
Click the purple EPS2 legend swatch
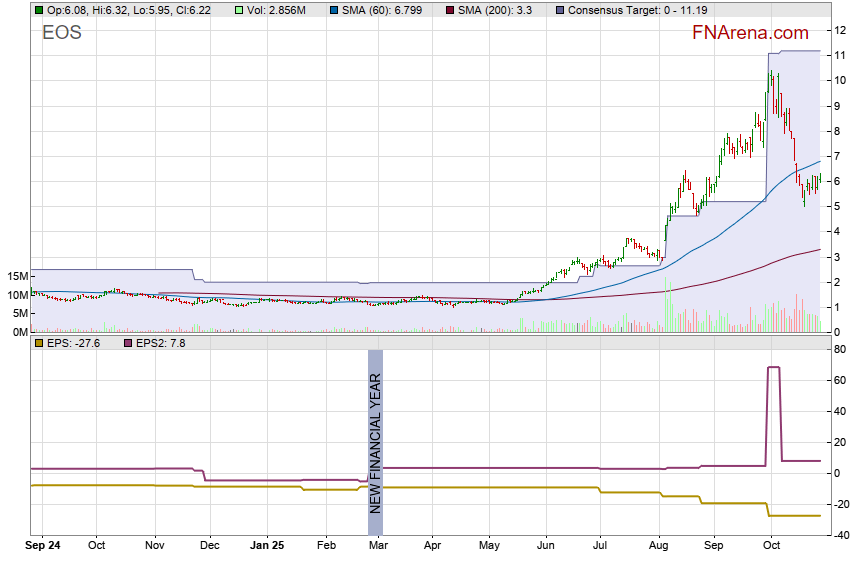[x=128, y=343]
